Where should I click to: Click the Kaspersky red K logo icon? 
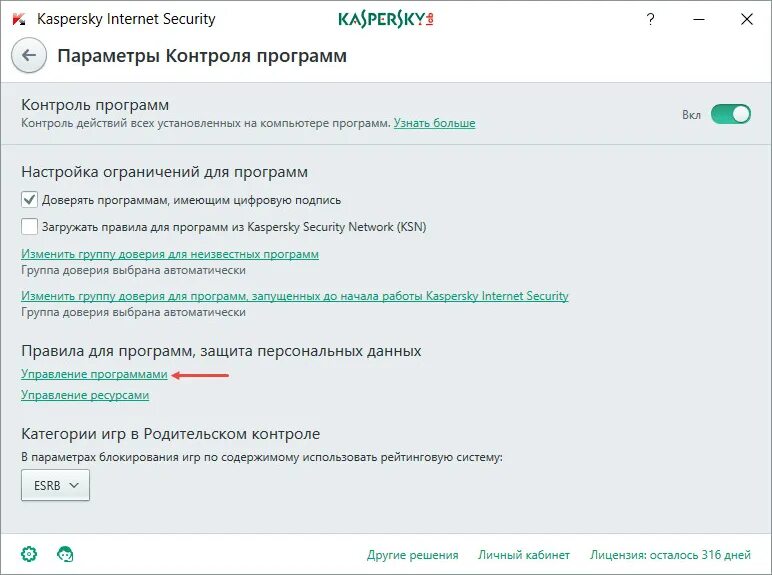coord(19,19)
